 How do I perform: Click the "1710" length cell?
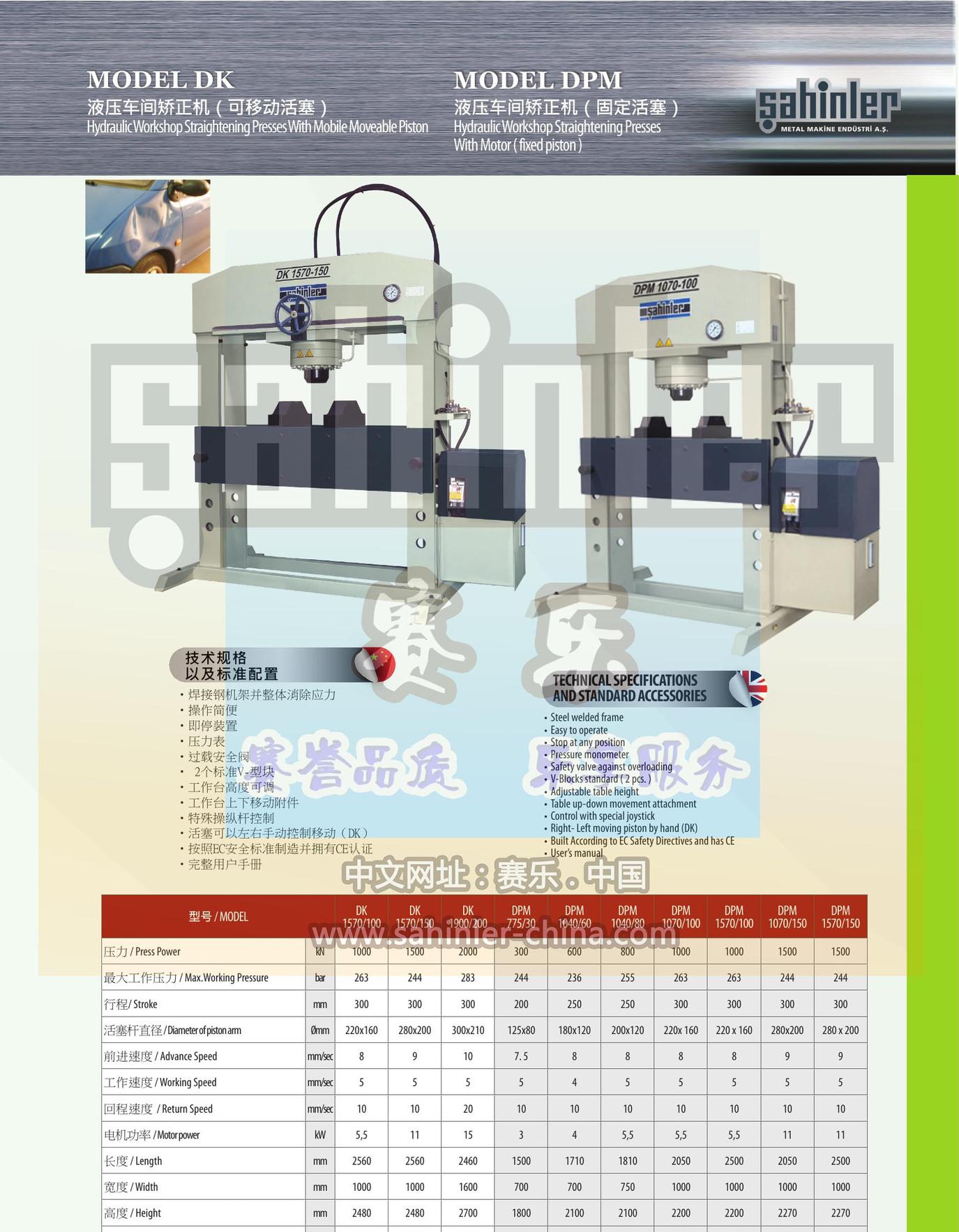(574, 1161)
